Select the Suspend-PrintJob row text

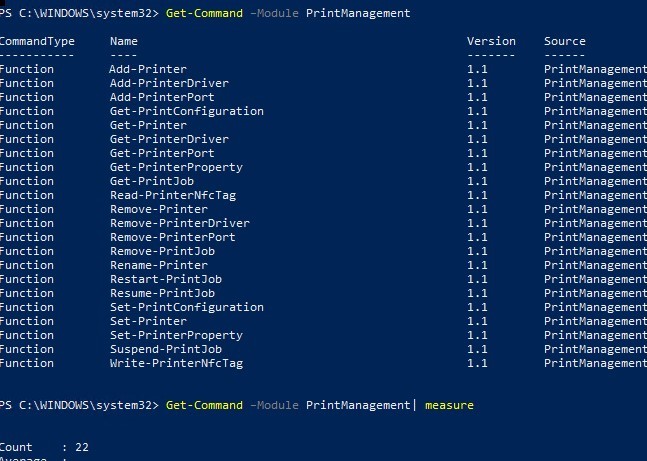pyautogui.click(x=161, y=349)
